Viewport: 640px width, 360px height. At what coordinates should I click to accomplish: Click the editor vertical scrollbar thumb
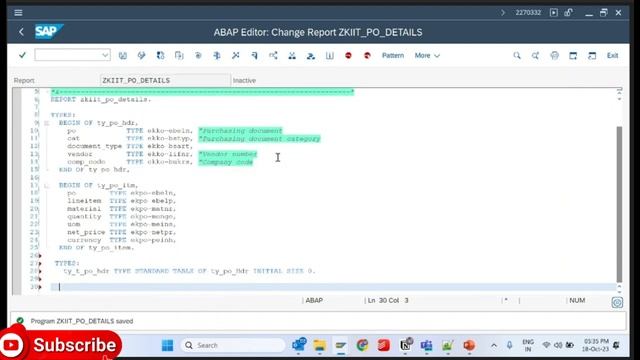(619, 204)
